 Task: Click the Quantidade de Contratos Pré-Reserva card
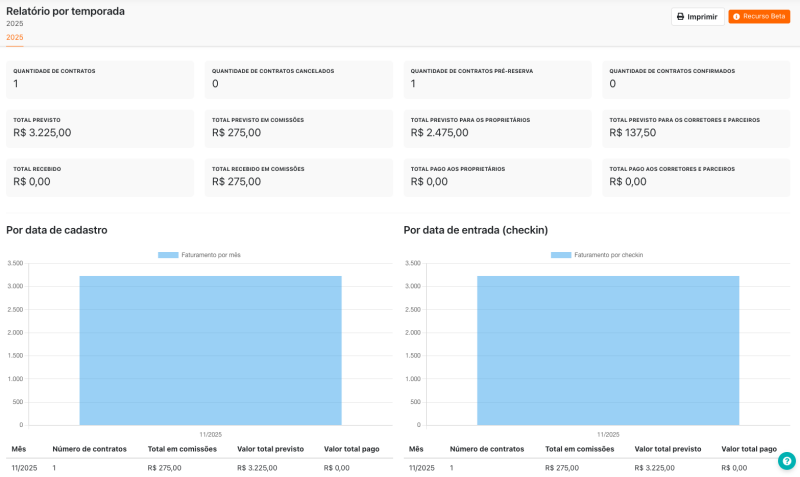click(498, 79)
